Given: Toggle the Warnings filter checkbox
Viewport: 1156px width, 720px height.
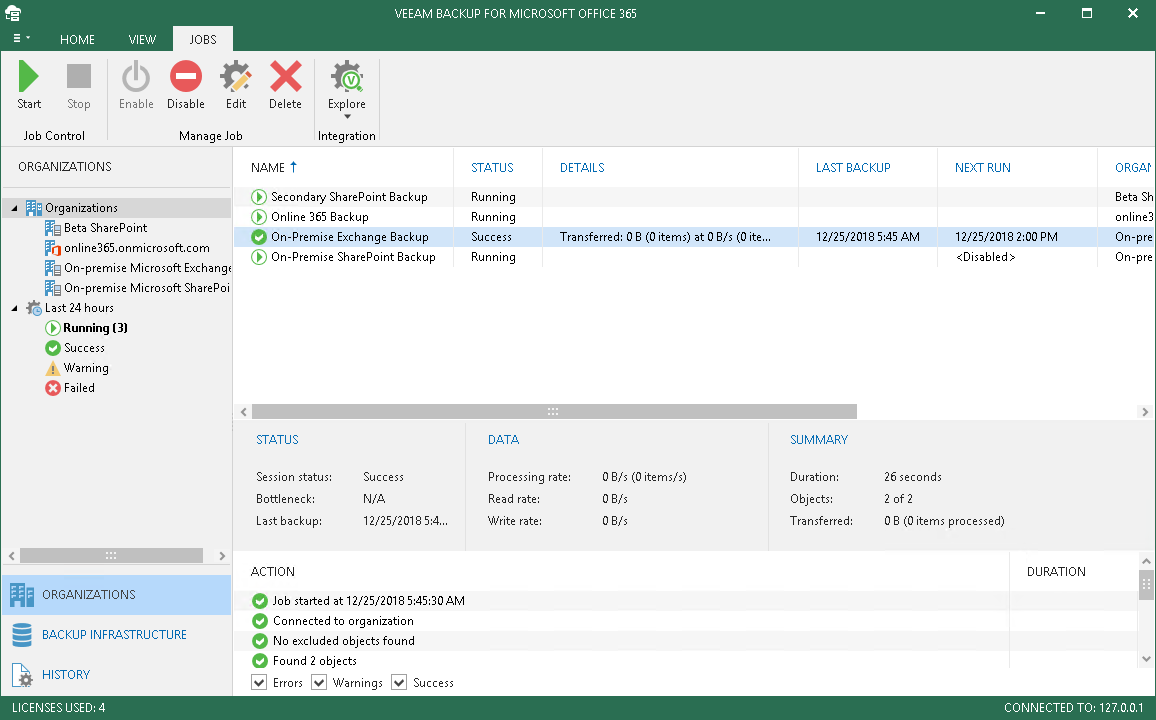Looking at the screenshot, I should (318, 682).
